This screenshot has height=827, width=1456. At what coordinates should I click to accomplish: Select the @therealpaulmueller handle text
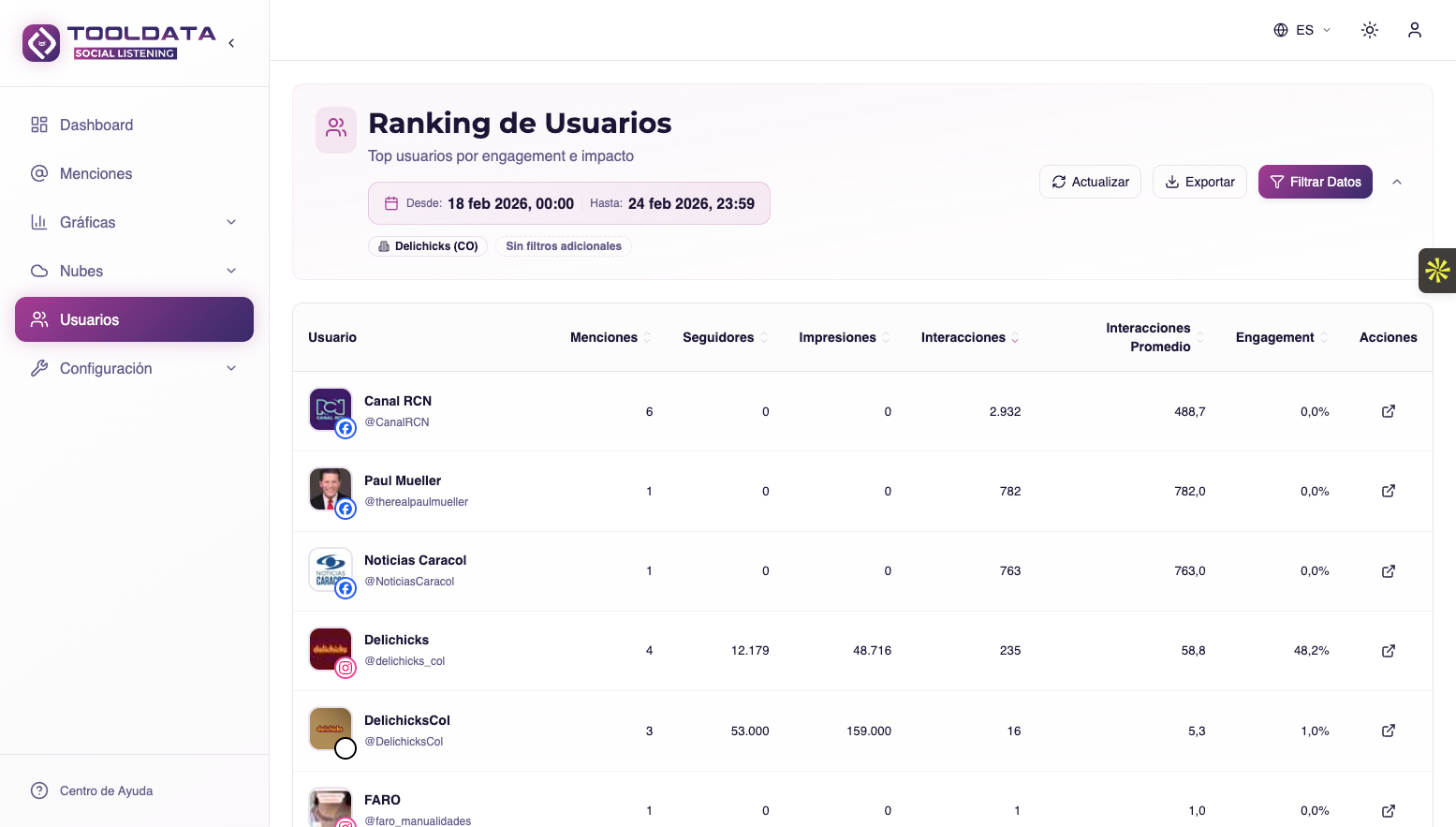[x=416, y=502]
